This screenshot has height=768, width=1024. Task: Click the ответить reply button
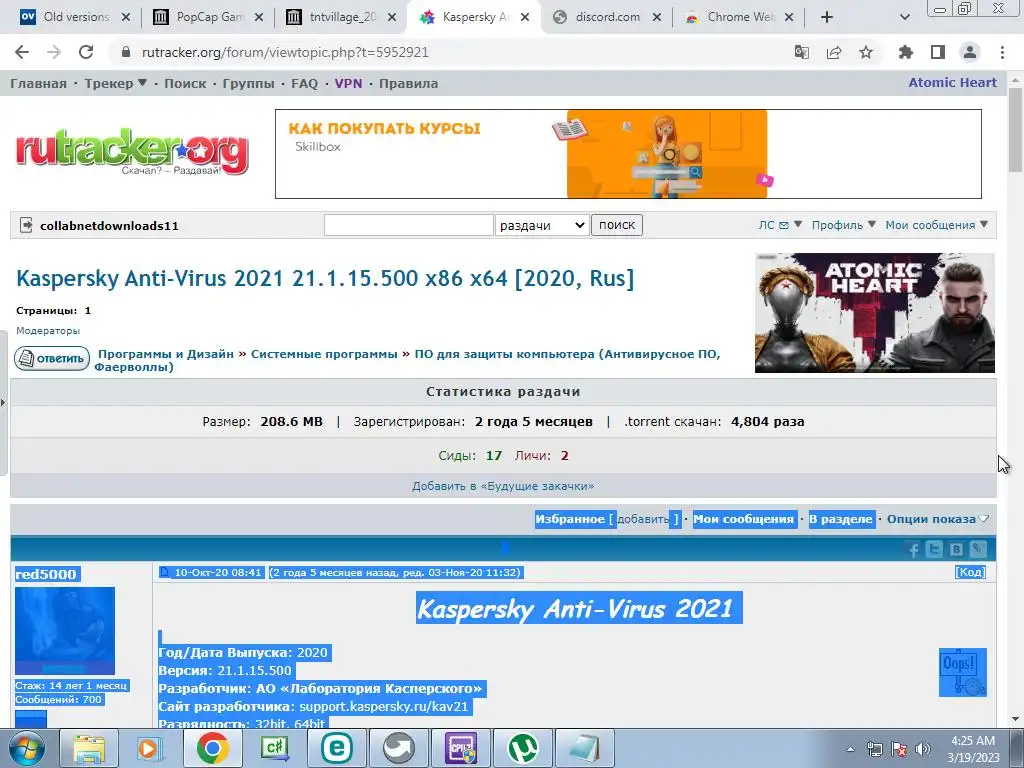[x=52, y=359]
